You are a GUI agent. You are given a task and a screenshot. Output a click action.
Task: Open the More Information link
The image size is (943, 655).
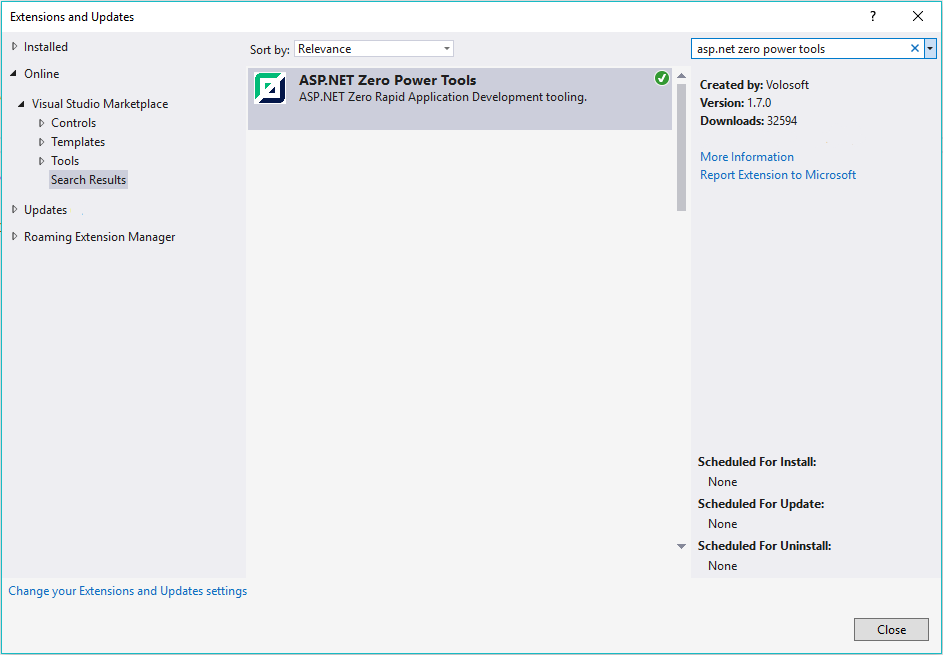[x=747, y=156]
